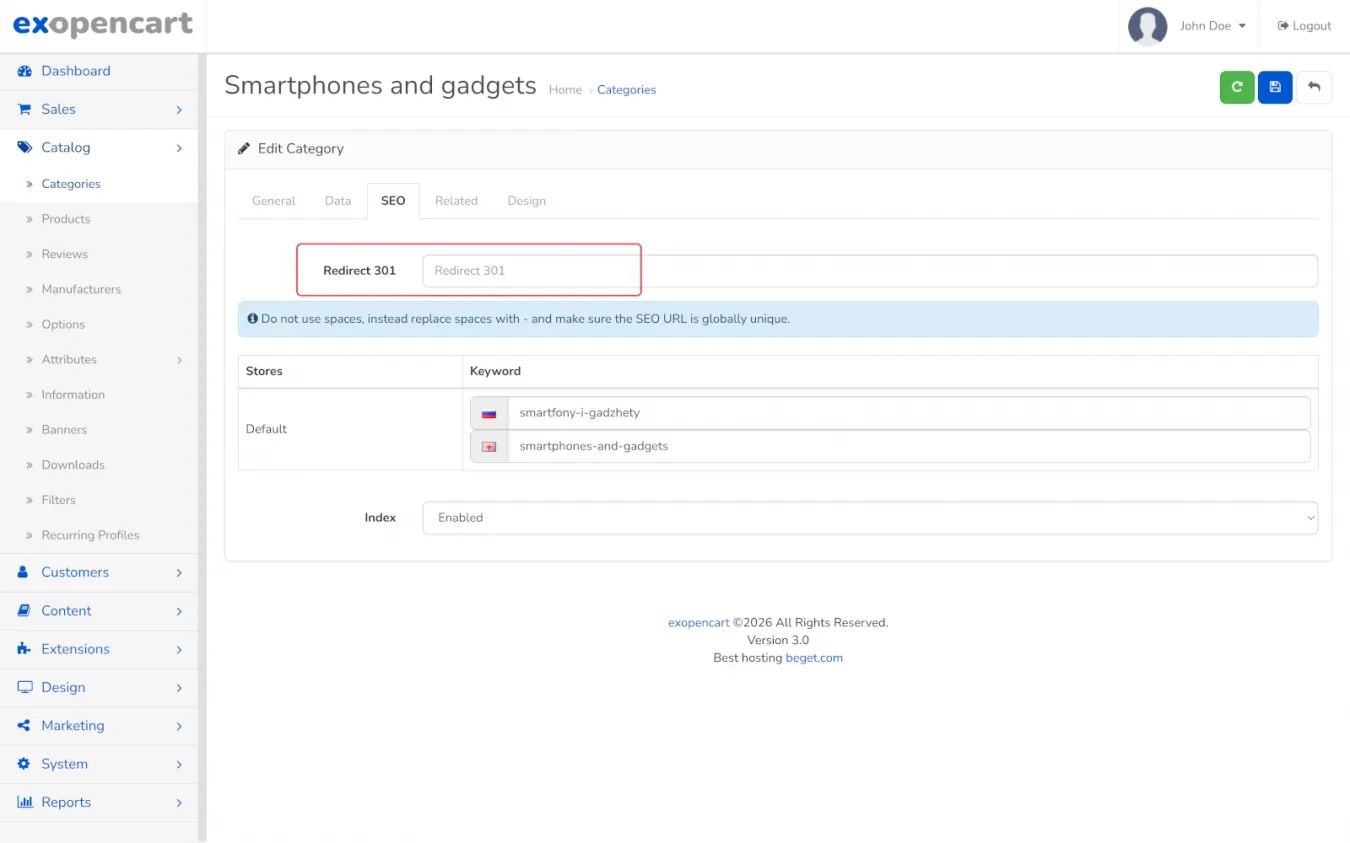
Task: Open the Index Enabled dropdown
Action: point(869,518)
